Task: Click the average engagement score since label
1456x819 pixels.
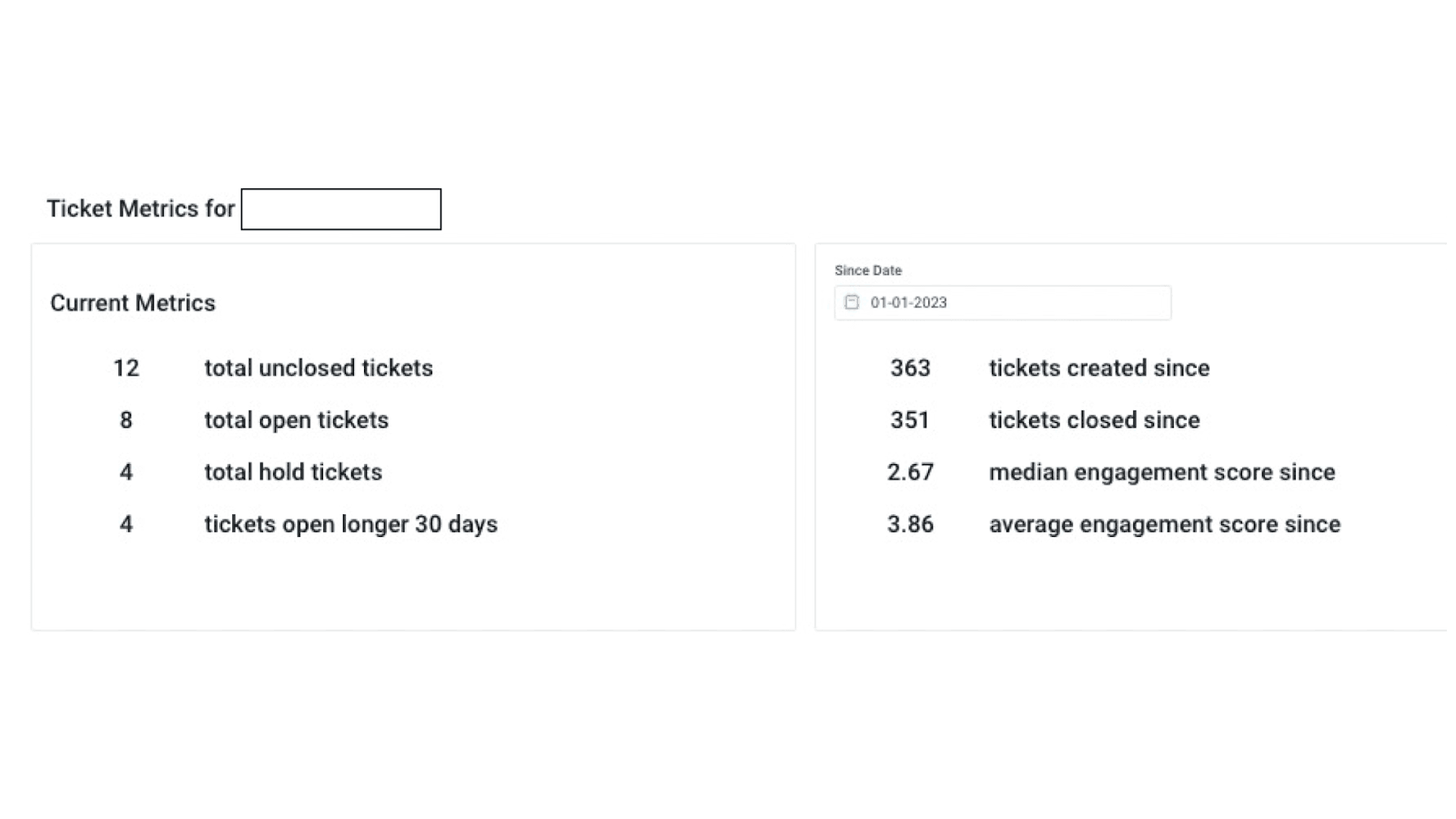Action: tap(1165, 524)
